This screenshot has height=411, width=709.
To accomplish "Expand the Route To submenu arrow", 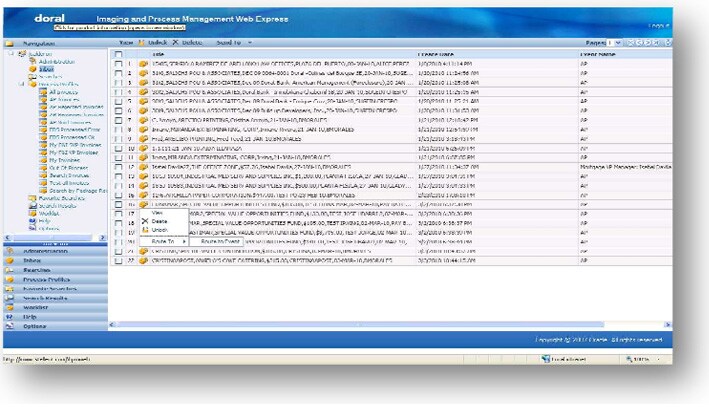I will pos(184,241).
